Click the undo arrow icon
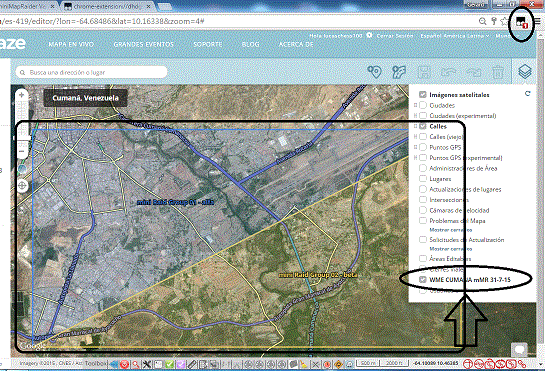Viewport: 545px width, 371px height. point(449,72)
